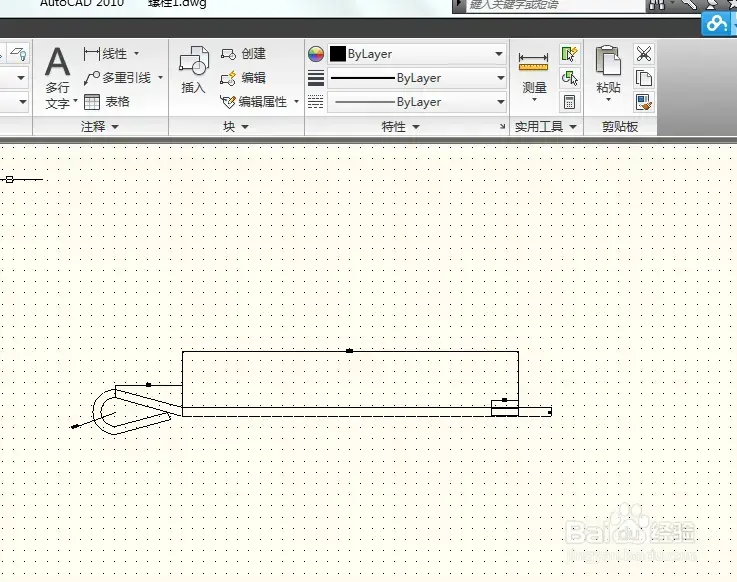This screenshot has width=737, height=582.
Task: Click the object color wheel icon
Action: point(316,54)
